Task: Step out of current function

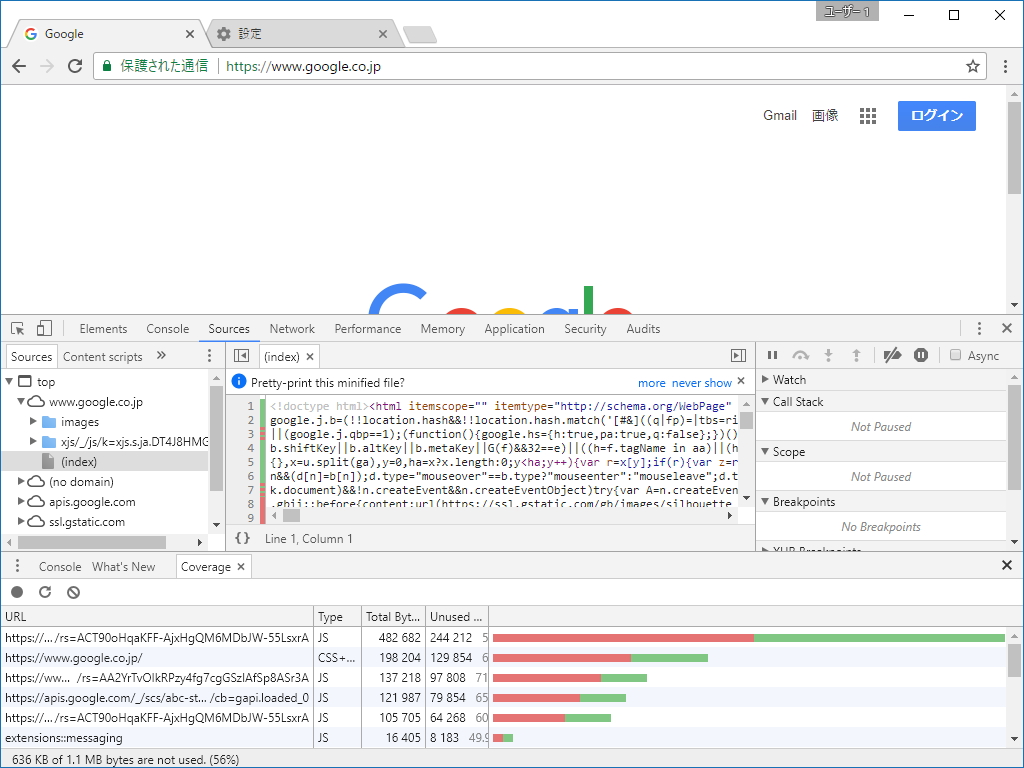Action: coord(856,355)
